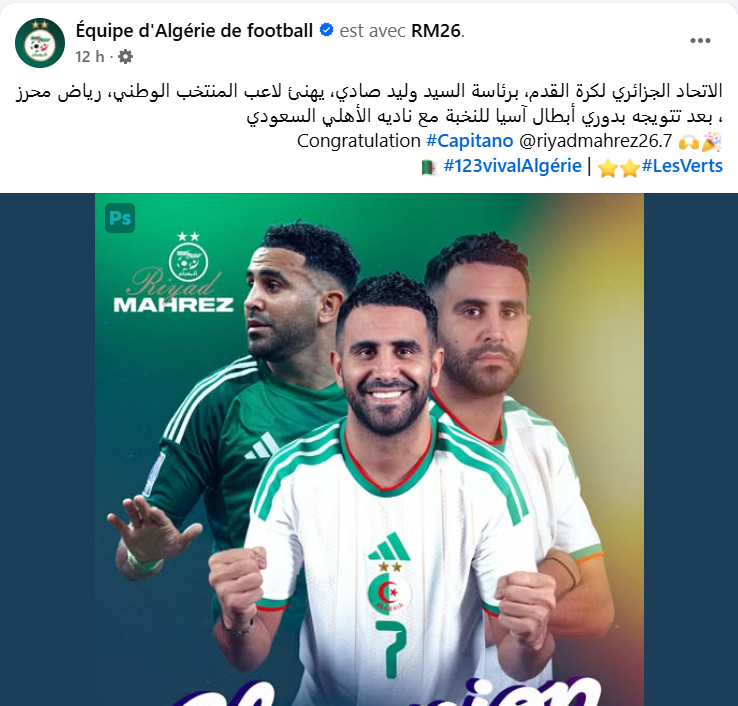
Task: Click the blue verified badge icon
Action: click(326, 30)
